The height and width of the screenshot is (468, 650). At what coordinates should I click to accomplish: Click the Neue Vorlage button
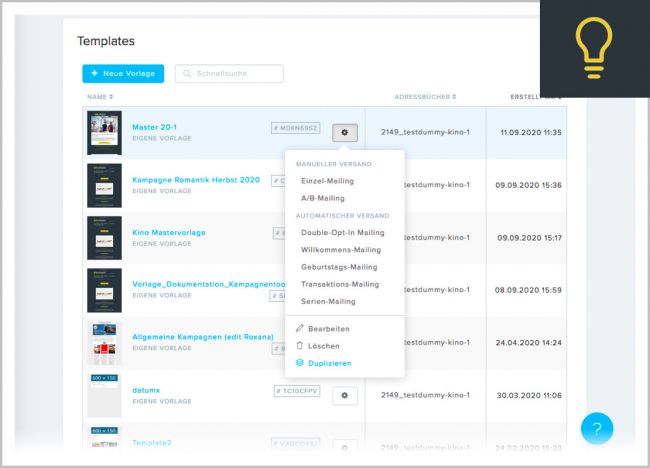click(123, 74)
